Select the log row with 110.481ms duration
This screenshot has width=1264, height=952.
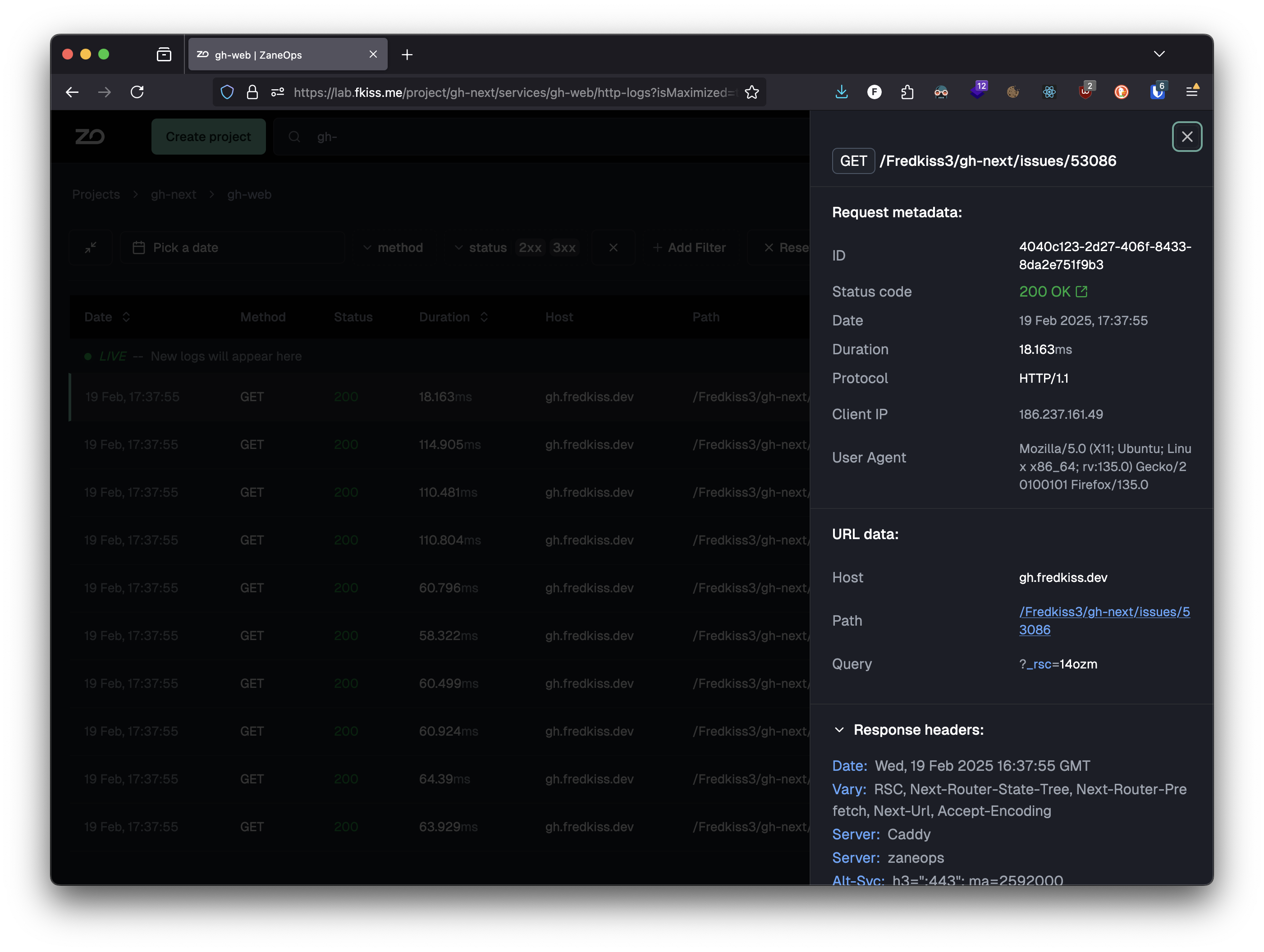439,493
